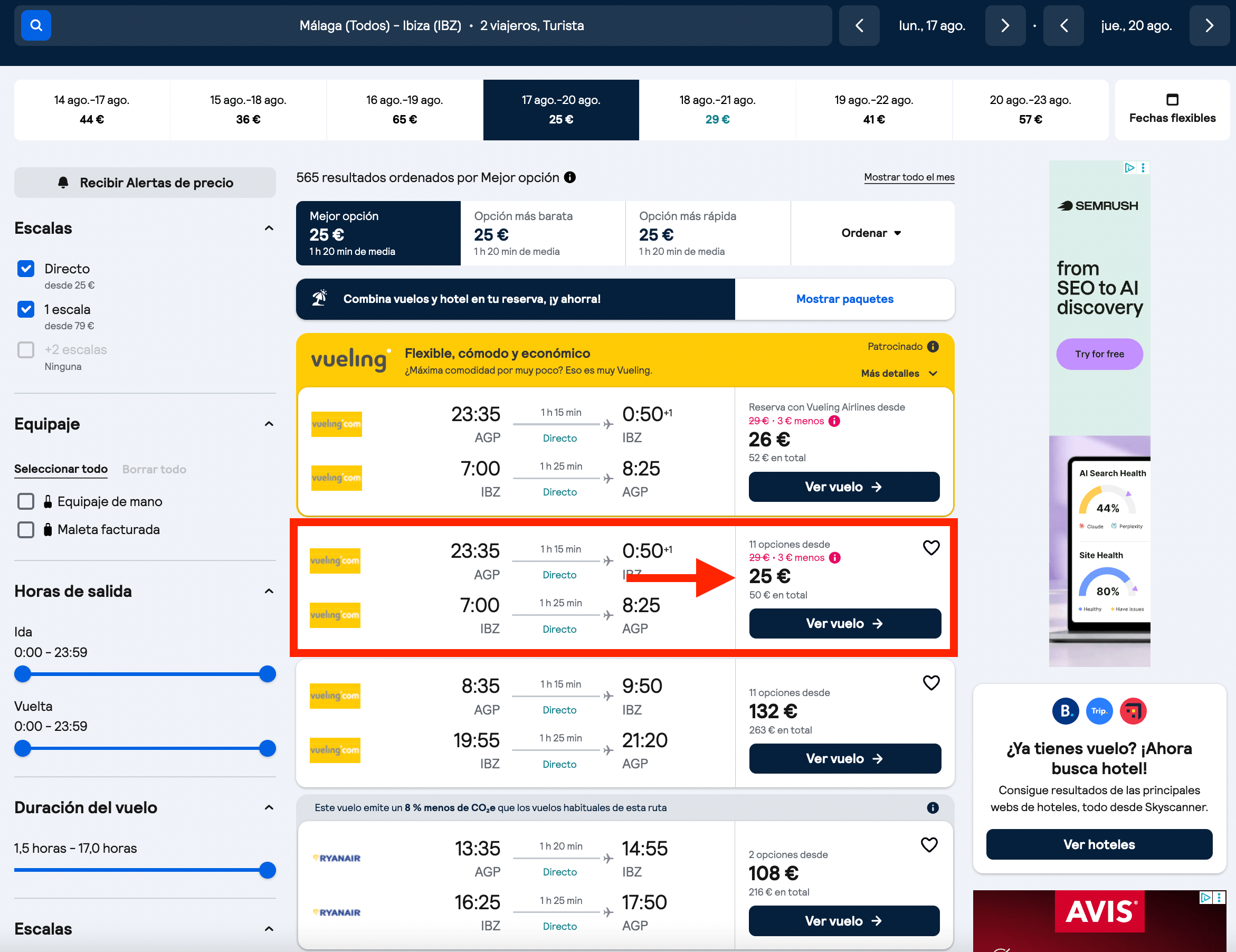1236x952 pixels.
Task: Choose the 18 ago.–21 ago. date tab
Action: point(717,110)
